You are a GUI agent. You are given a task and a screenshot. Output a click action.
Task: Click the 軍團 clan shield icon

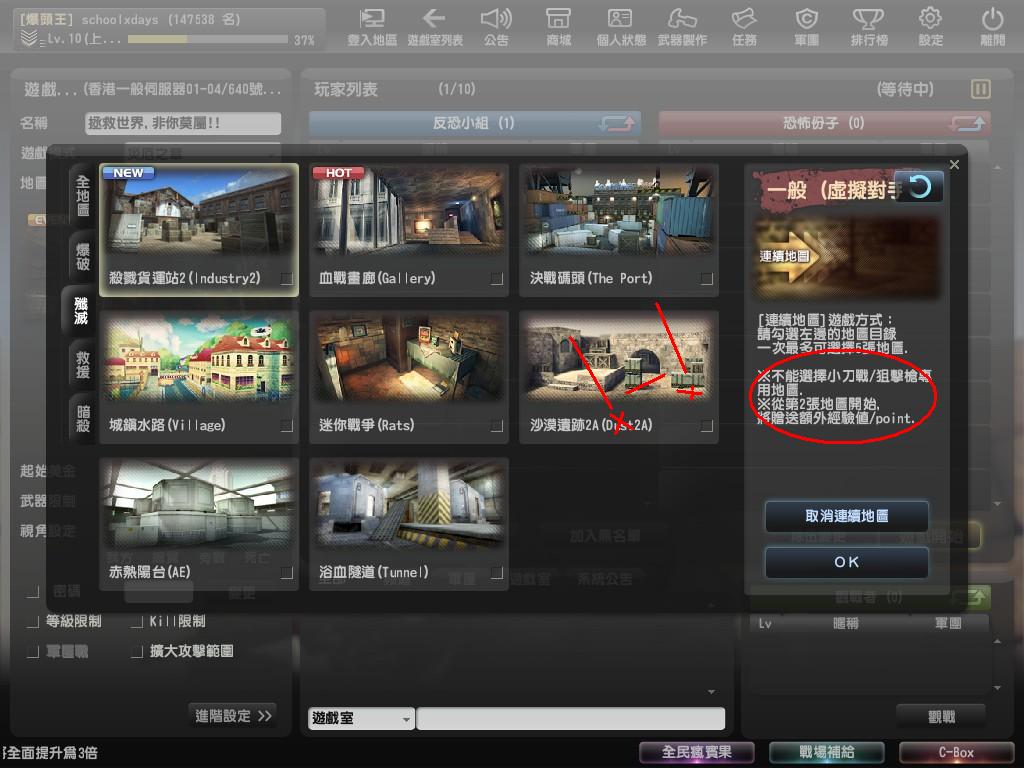pos(806,27)
